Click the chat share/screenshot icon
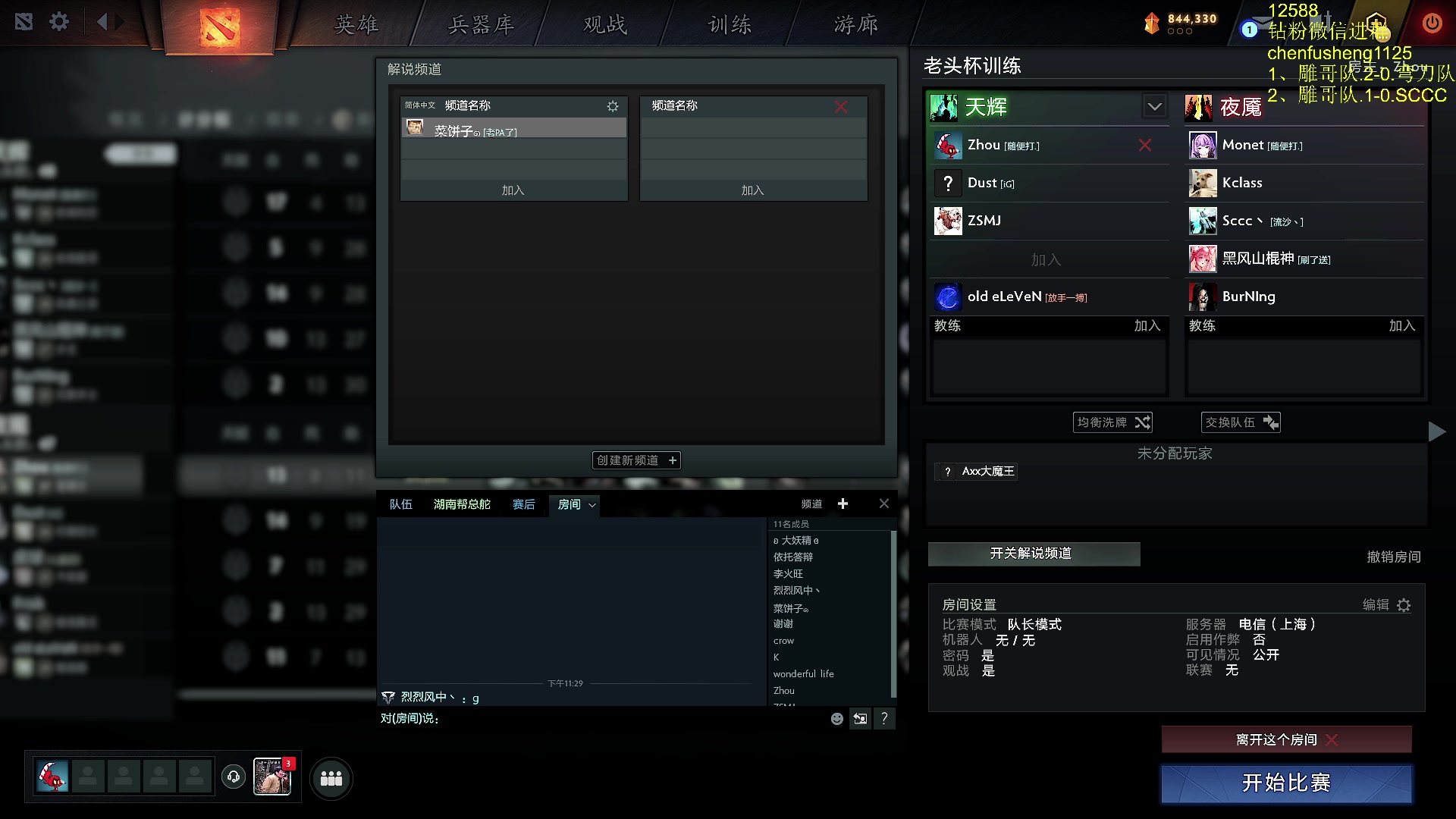Screen dimensions: 1456x819 (x=860, y=718)
